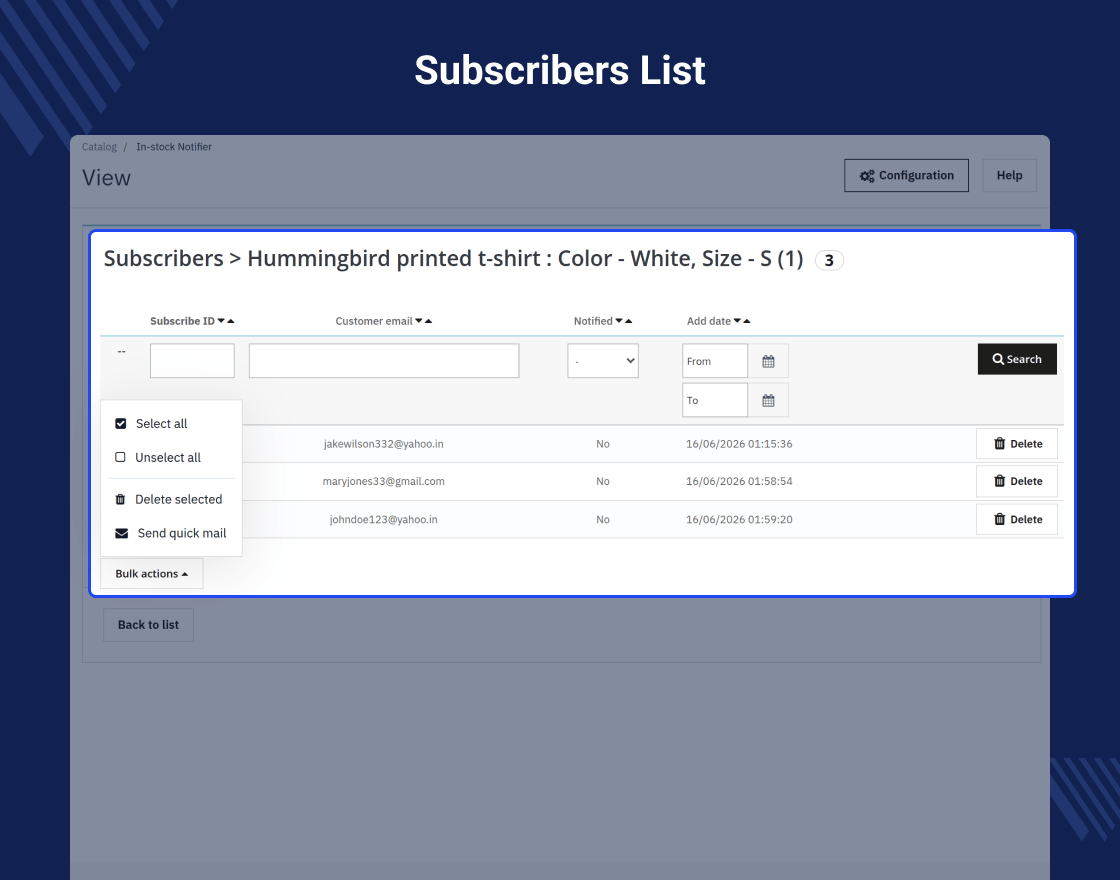This screenshot has width=1120, height=880.
Task: Sort Notified column descending arrow
Action: pyautogui.click(x=619, y=321)
